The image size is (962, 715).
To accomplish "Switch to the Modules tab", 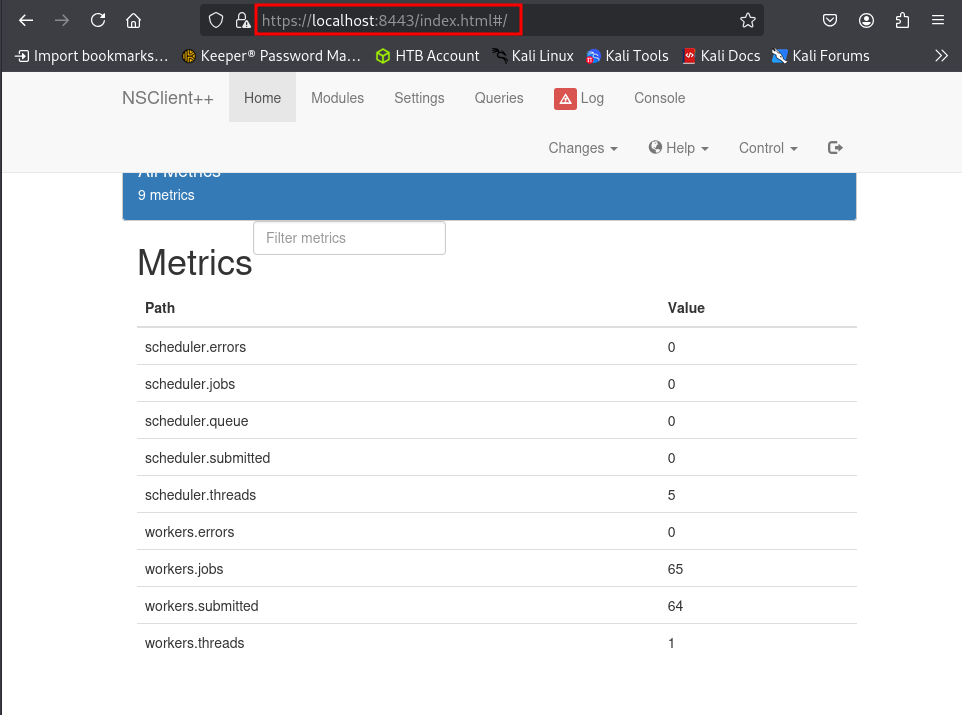I will pos(337,98).
